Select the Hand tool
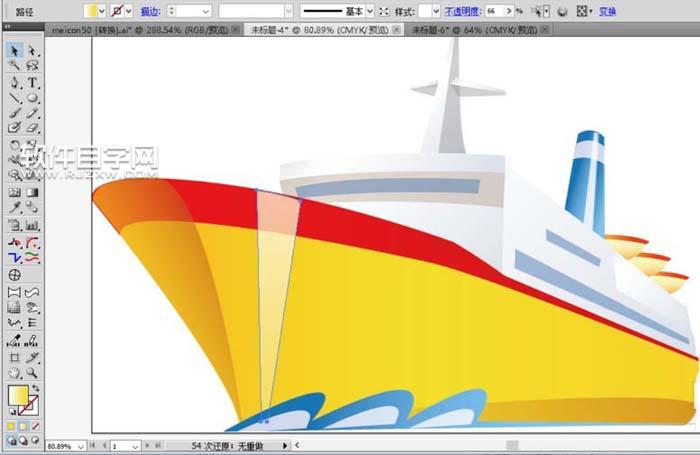The image size is (700, 455). pos(15,372)
